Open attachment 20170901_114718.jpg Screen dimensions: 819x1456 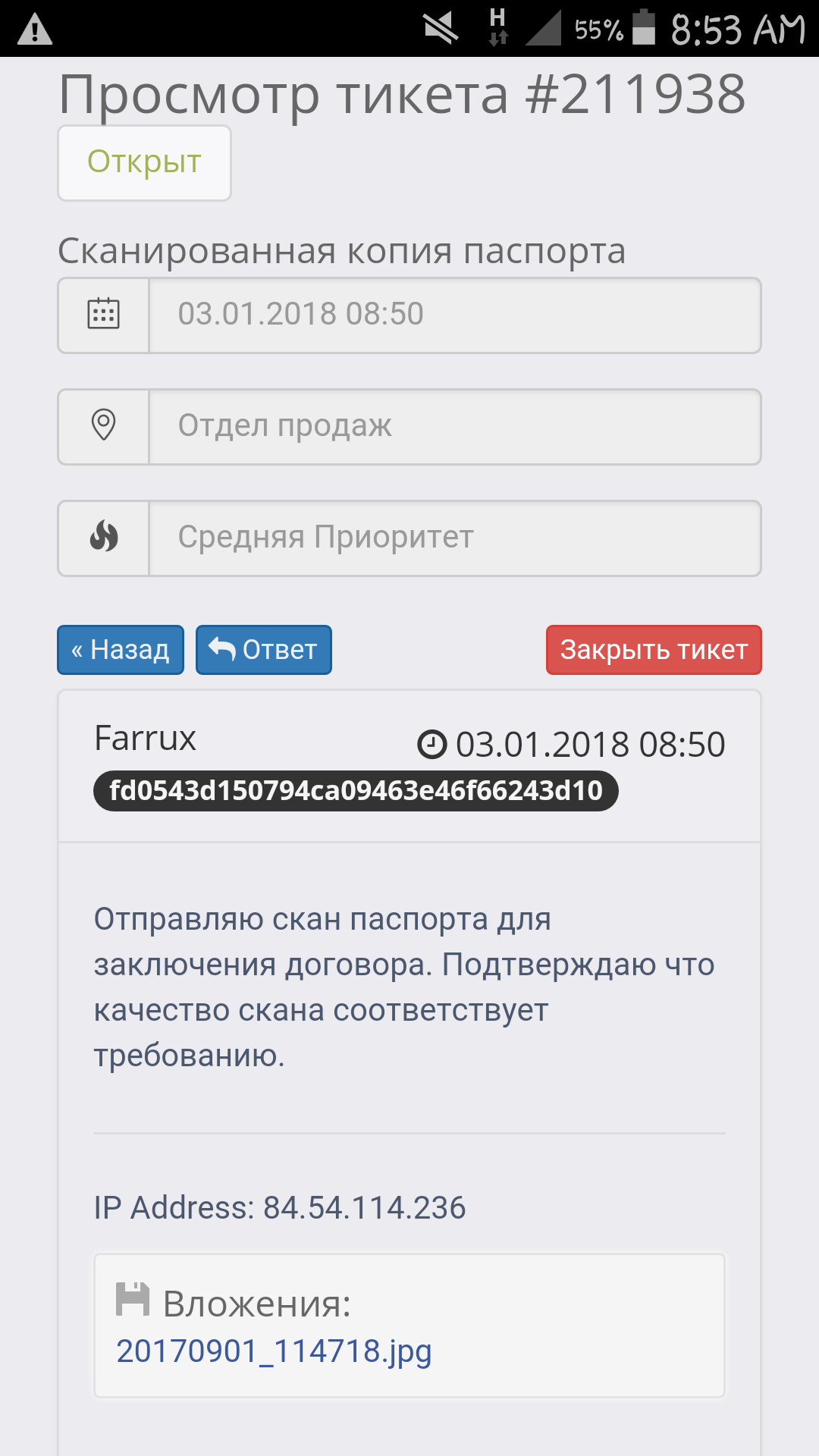pyautogui.click(x=274, y=1351)
